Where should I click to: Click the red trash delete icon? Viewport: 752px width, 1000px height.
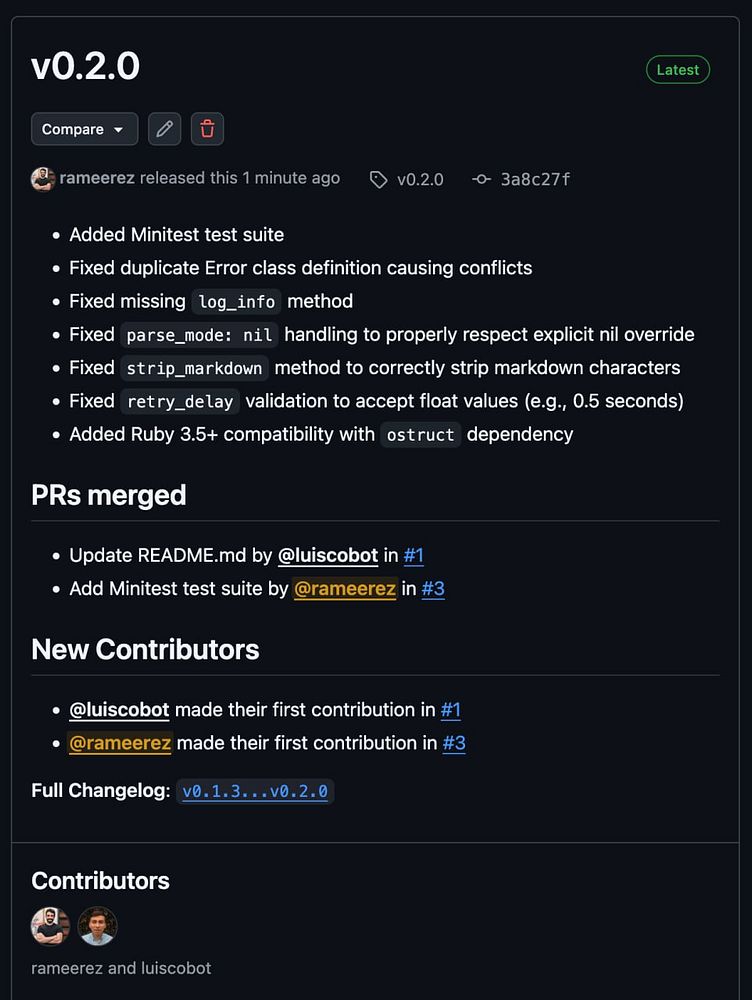pyautogui.click(x=207, y=129)
